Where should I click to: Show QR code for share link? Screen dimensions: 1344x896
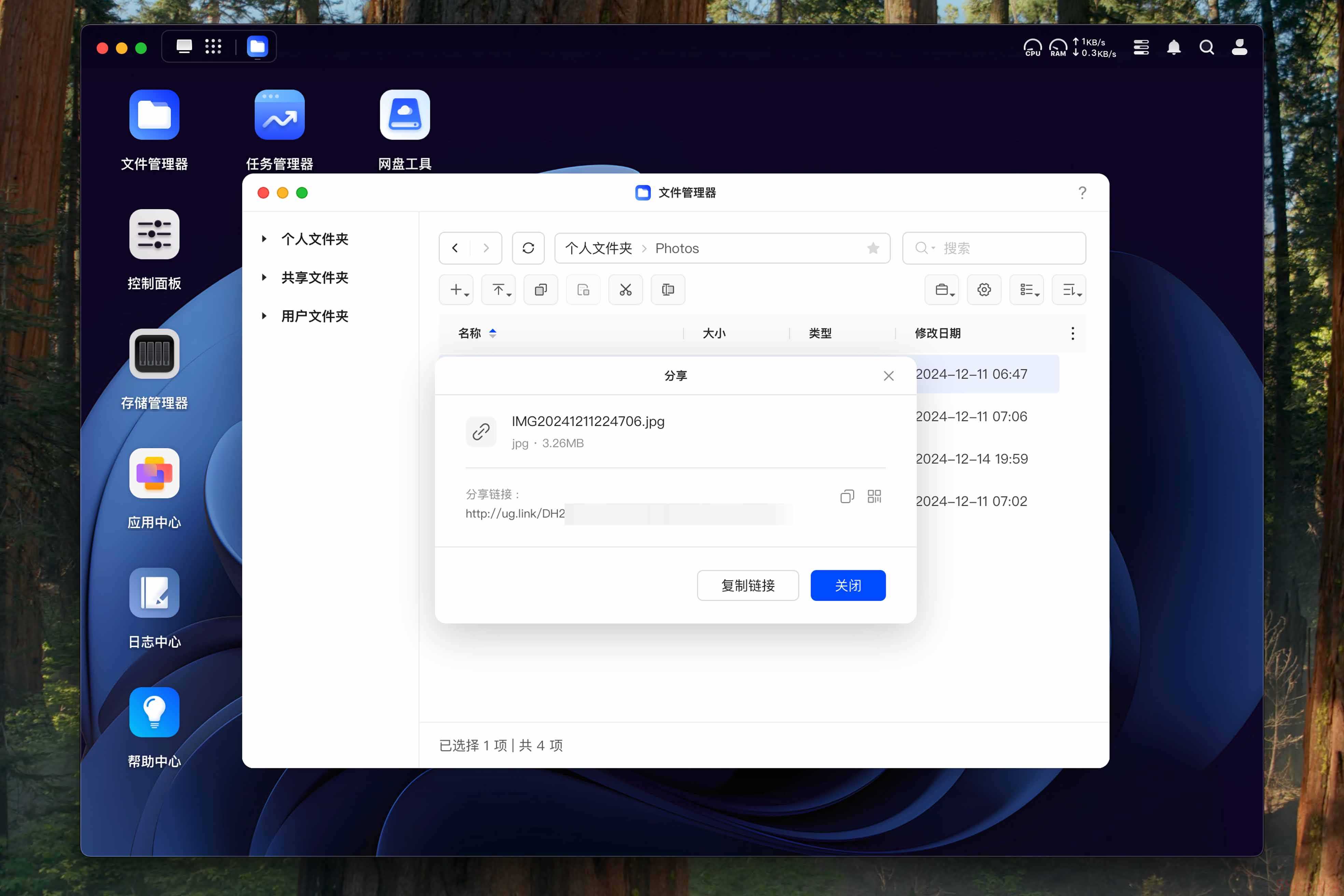tap(874, 496)
